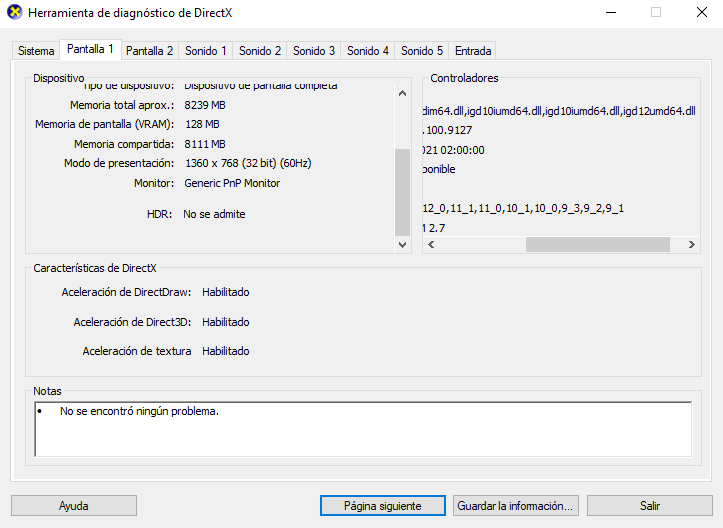Minimize the DirectX diagnostic window
This screenshot has height=528, width=723.
coord(611,12)
